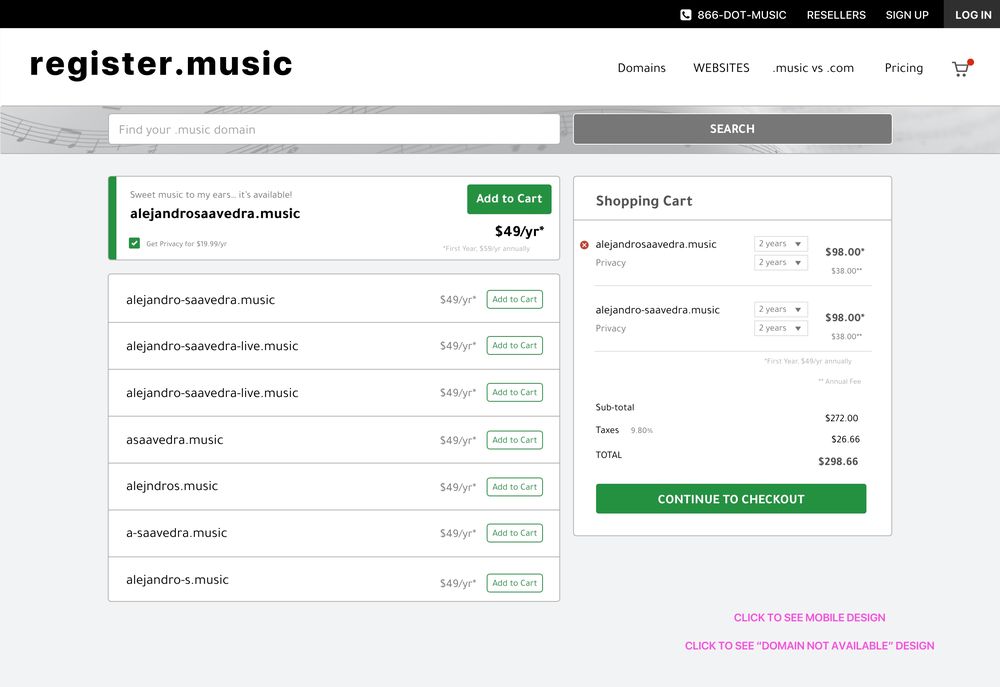This screenshot has height=687, width=1000.
Task: Open Privacy years dropdown under alejandrosaavedra.music
Action: coord(781,262)
